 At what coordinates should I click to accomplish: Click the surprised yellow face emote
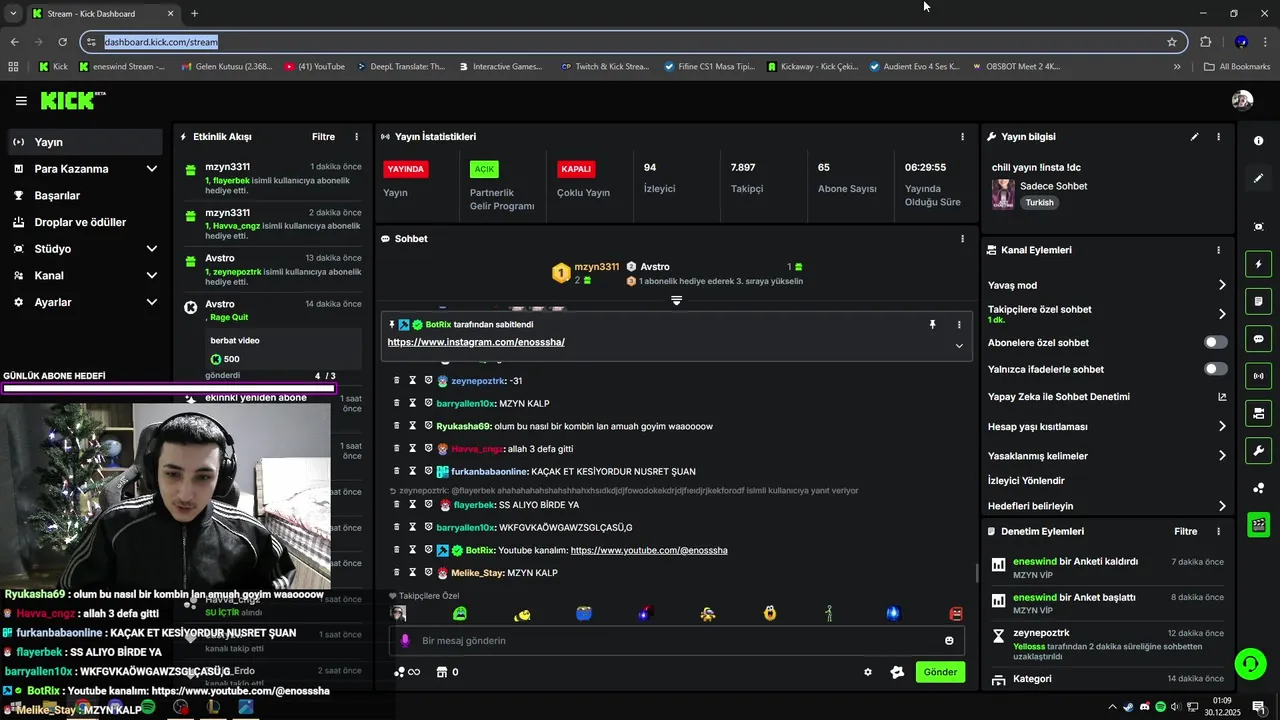pos(770,614)
